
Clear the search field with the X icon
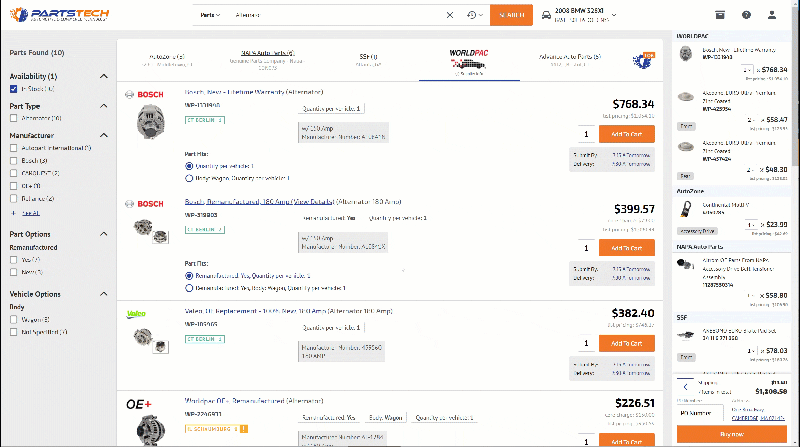(x=449, y=15)
